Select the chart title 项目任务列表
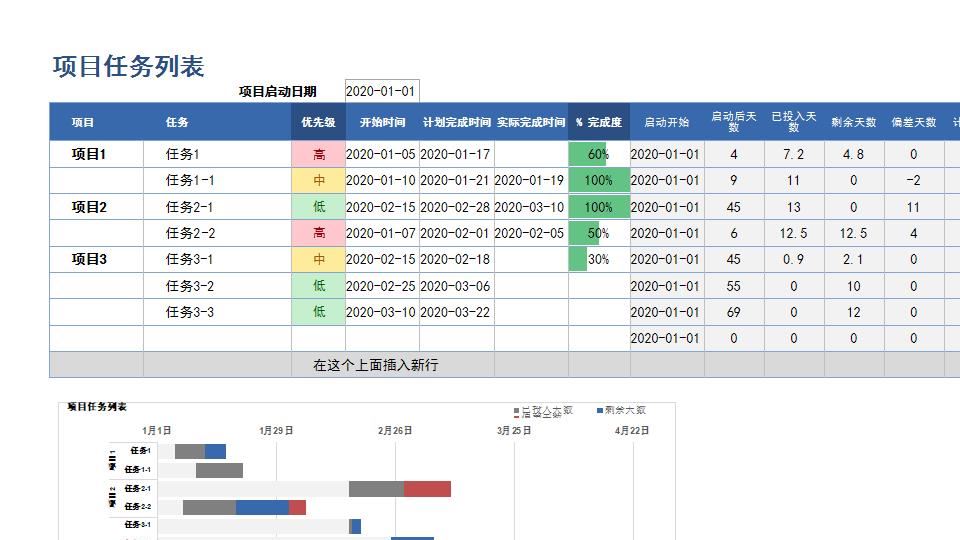 [x=97, y=407]
